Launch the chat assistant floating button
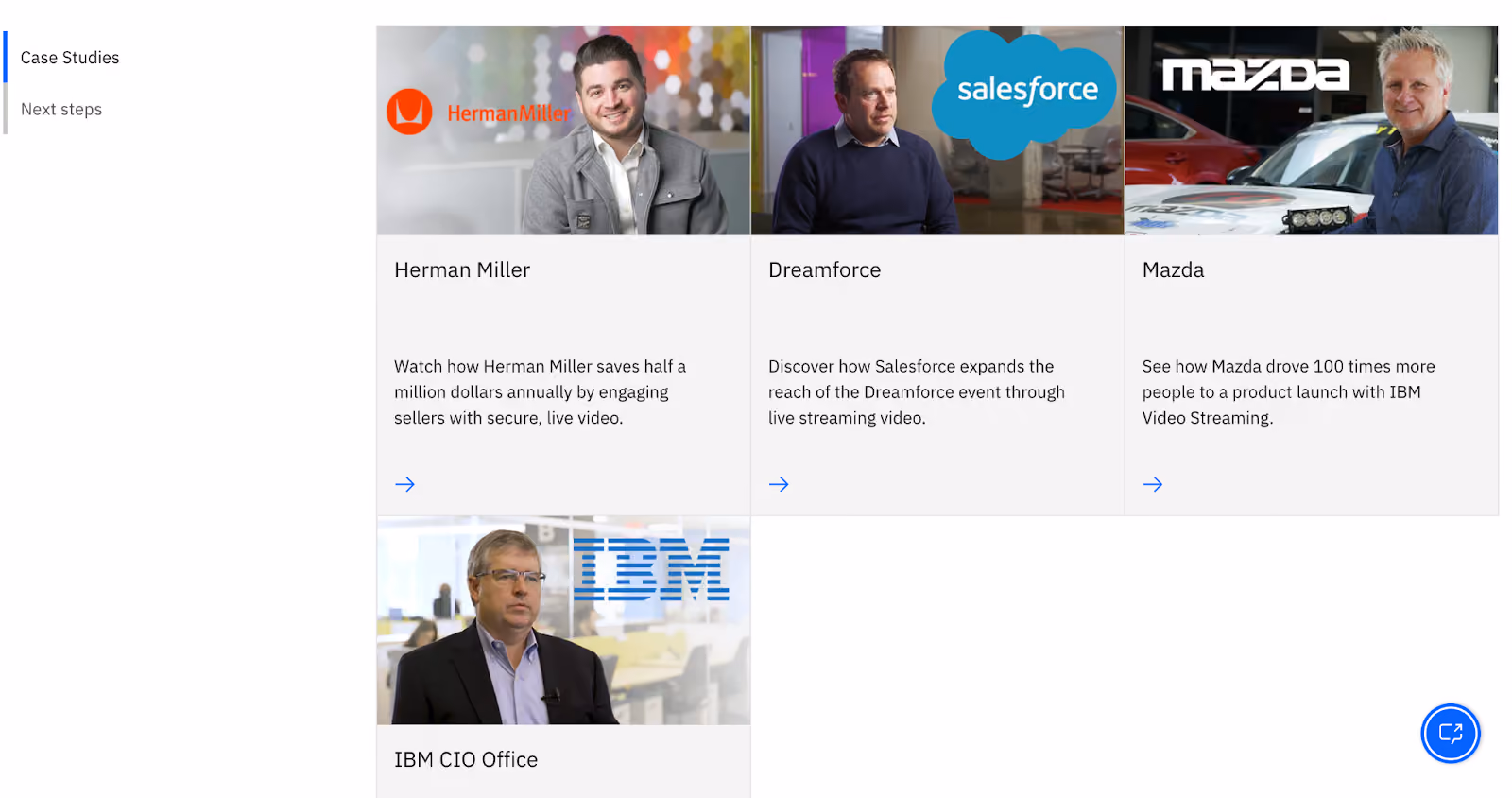 point(1451,733)
